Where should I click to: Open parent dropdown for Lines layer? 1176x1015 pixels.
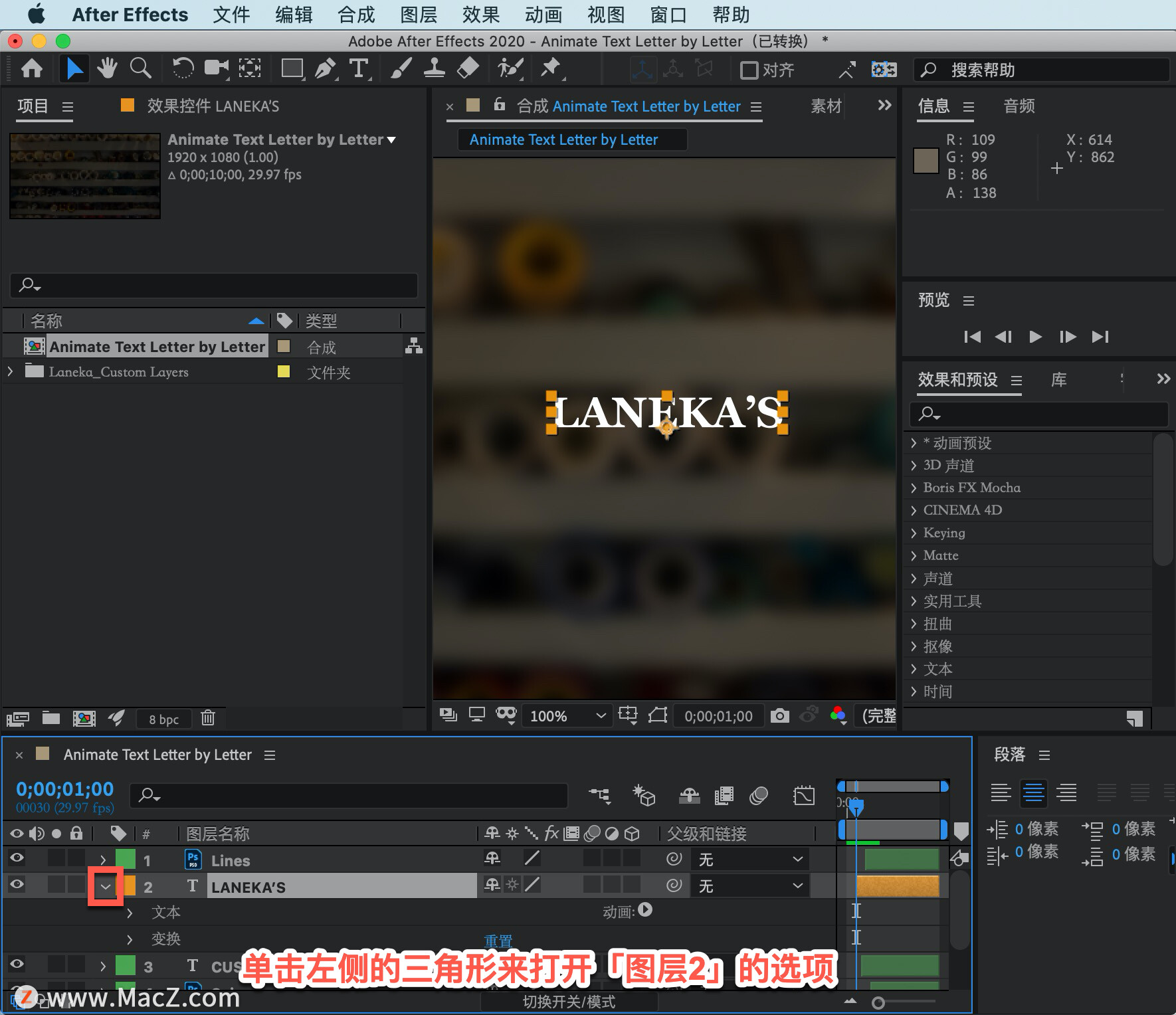pyautogui.click(x=750, y=860)
